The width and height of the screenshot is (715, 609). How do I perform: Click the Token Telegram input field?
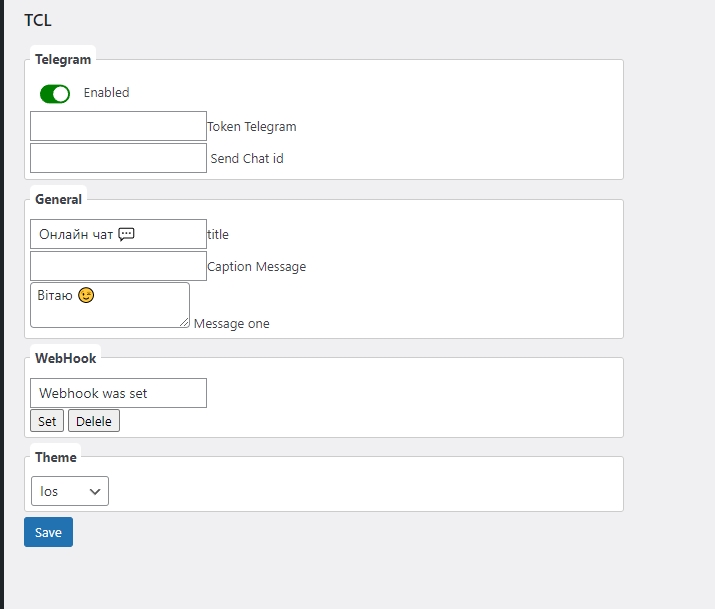[119, 126]
